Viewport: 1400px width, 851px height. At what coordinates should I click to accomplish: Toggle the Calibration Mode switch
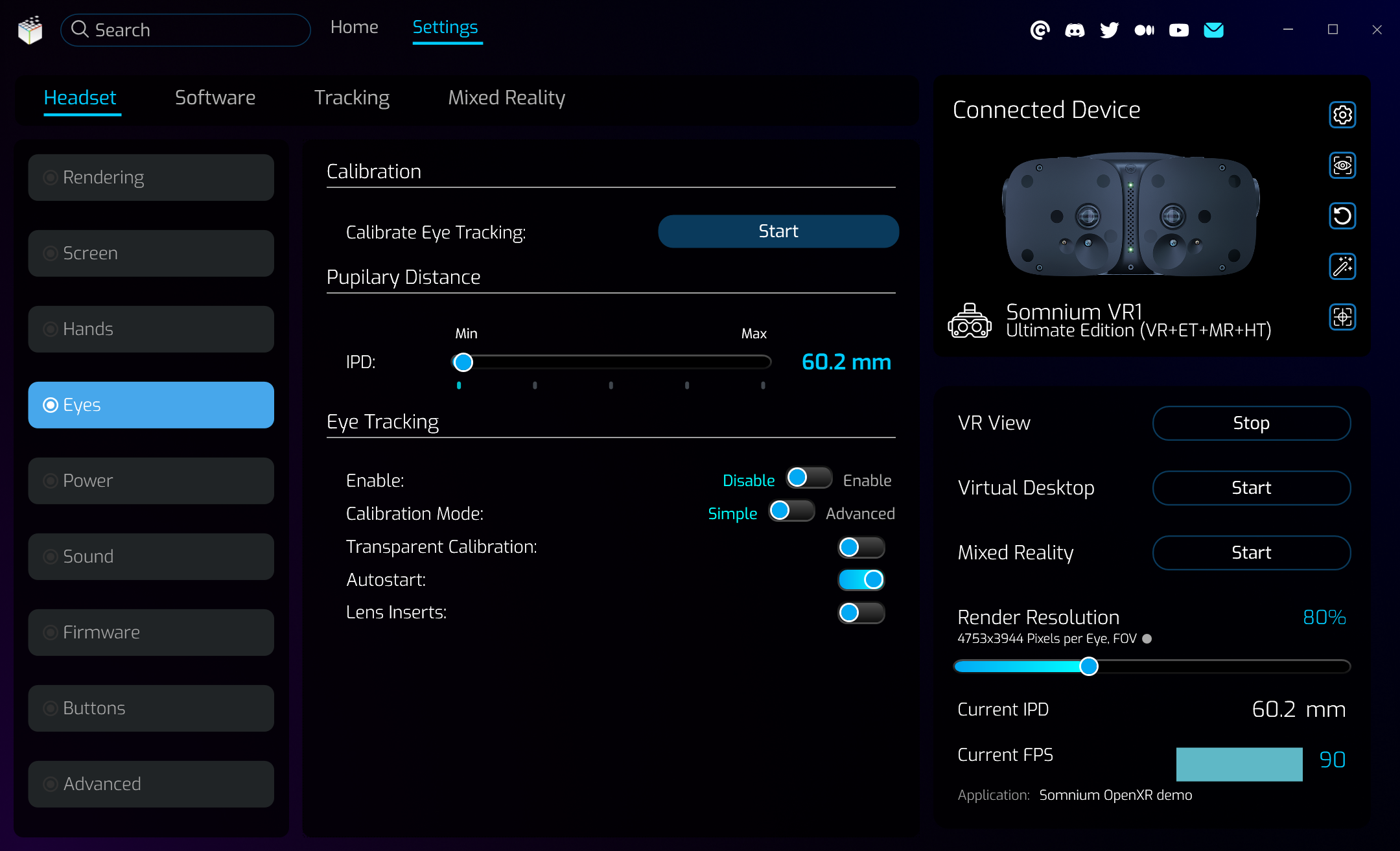pos(791,511)
